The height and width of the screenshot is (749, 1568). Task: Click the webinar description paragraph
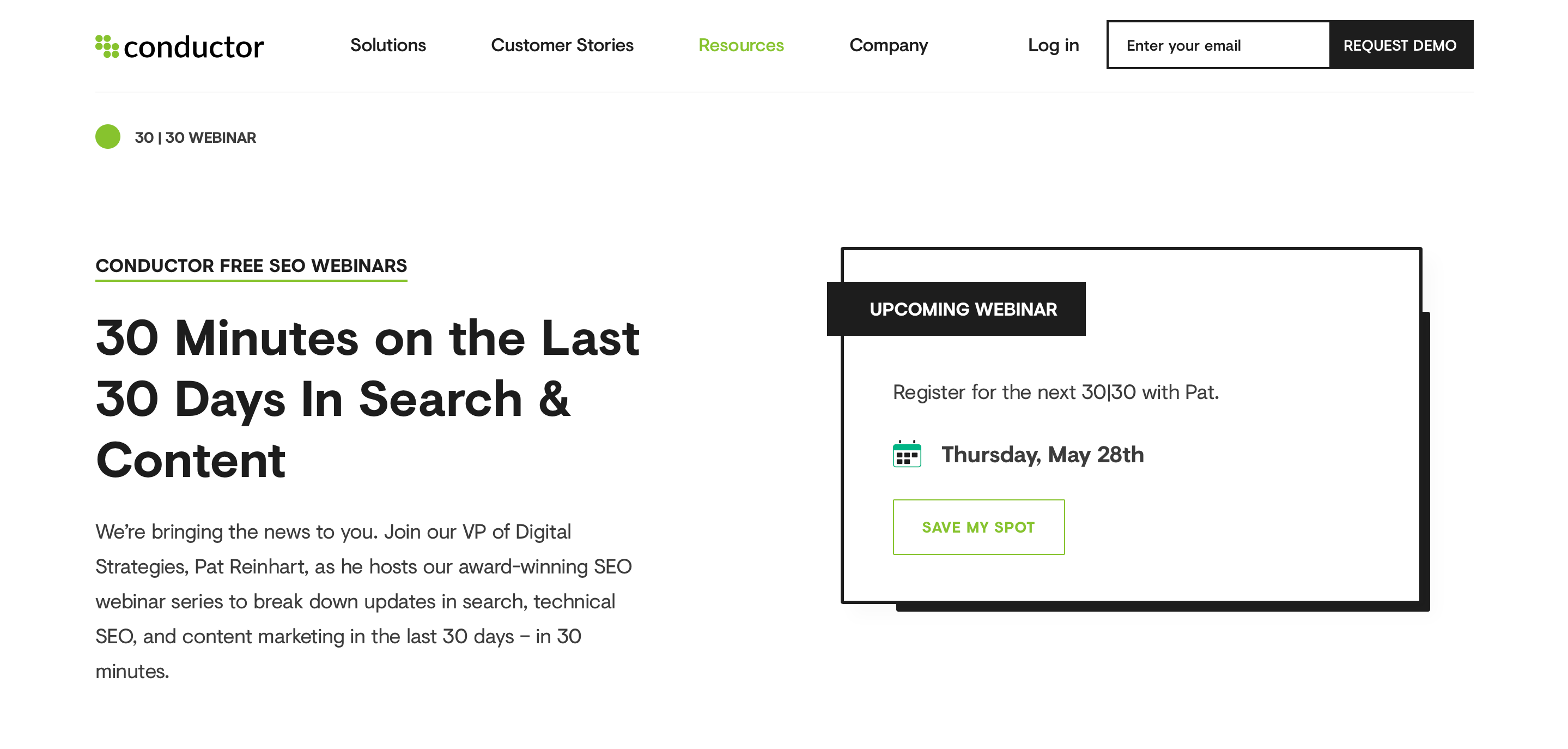point(363,601)
